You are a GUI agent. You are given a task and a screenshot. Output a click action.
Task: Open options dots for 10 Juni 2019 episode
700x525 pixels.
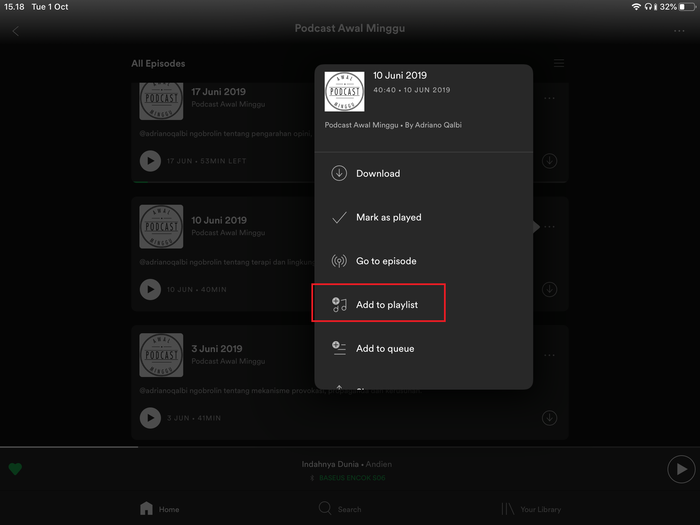point(549,227)
